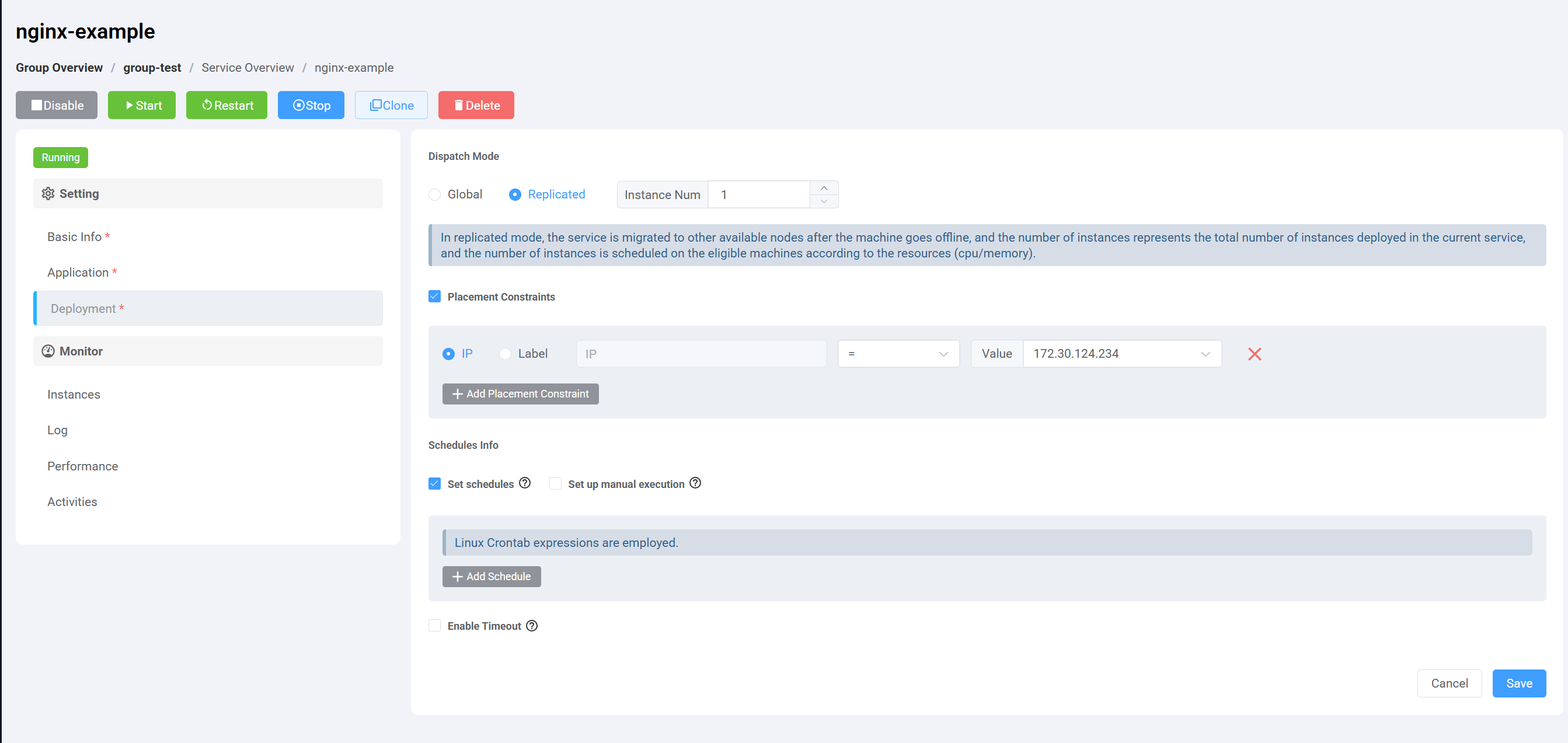Screen dimensions: 1568x743
Task: Click the Instance Num input field
Action: click(x=759, y=195)
